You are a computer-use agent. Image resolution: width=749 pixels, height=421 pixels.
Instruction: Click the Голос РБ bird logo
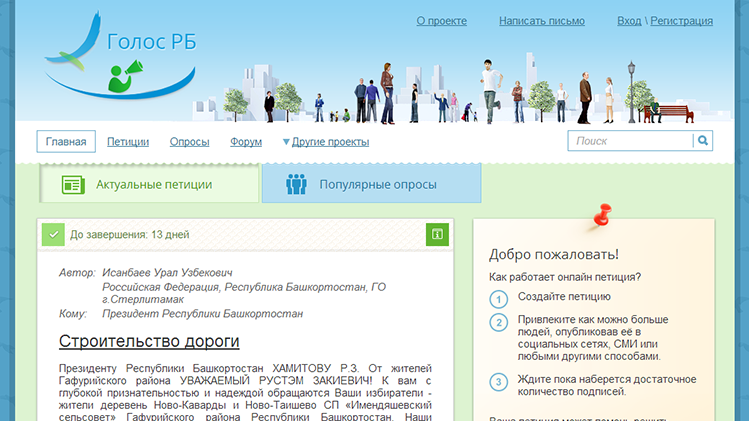point(119,55)
